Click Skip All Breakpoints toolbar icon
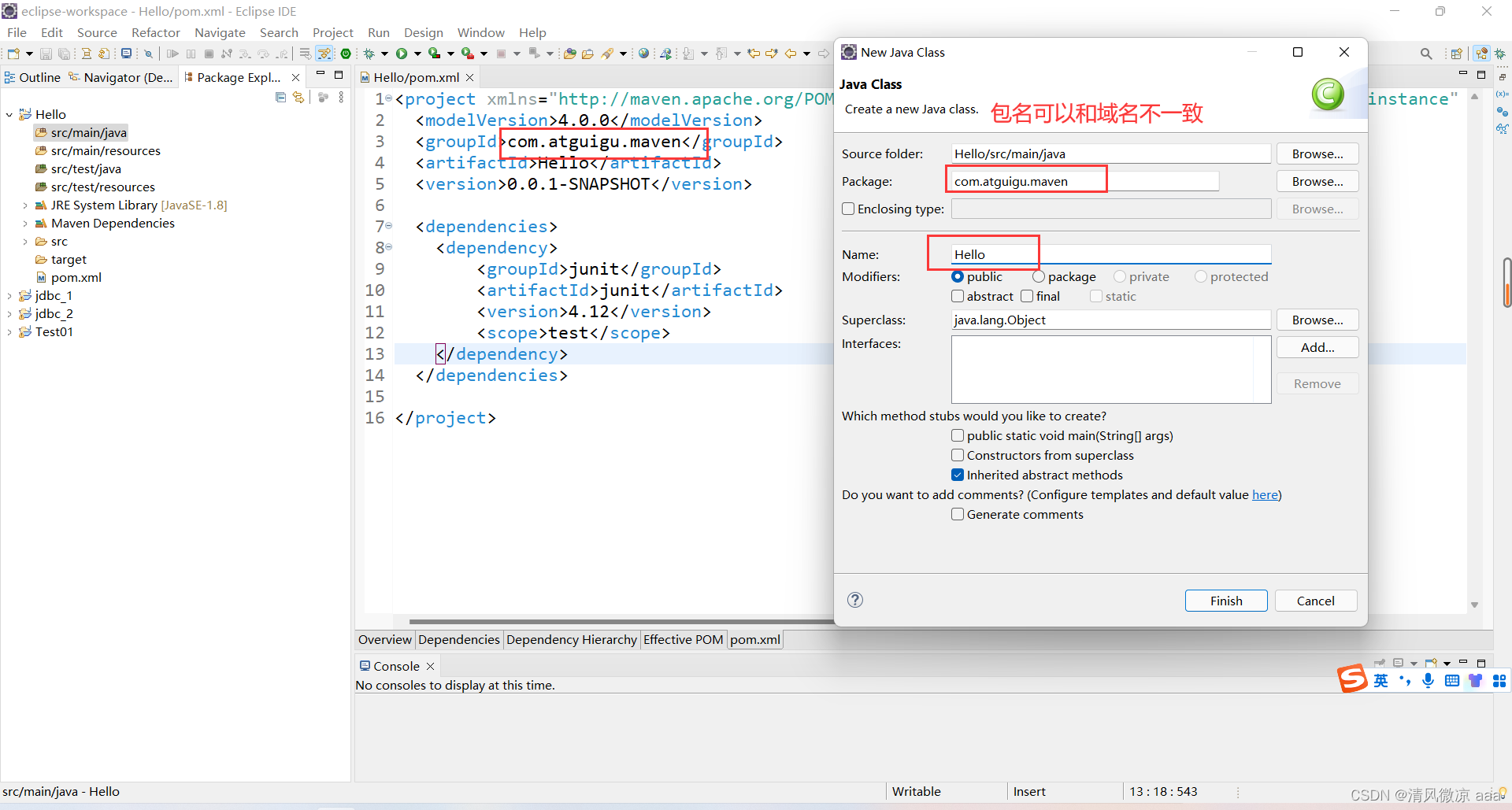This screenshot has width=1512, height=810. (x=148, y=53)
